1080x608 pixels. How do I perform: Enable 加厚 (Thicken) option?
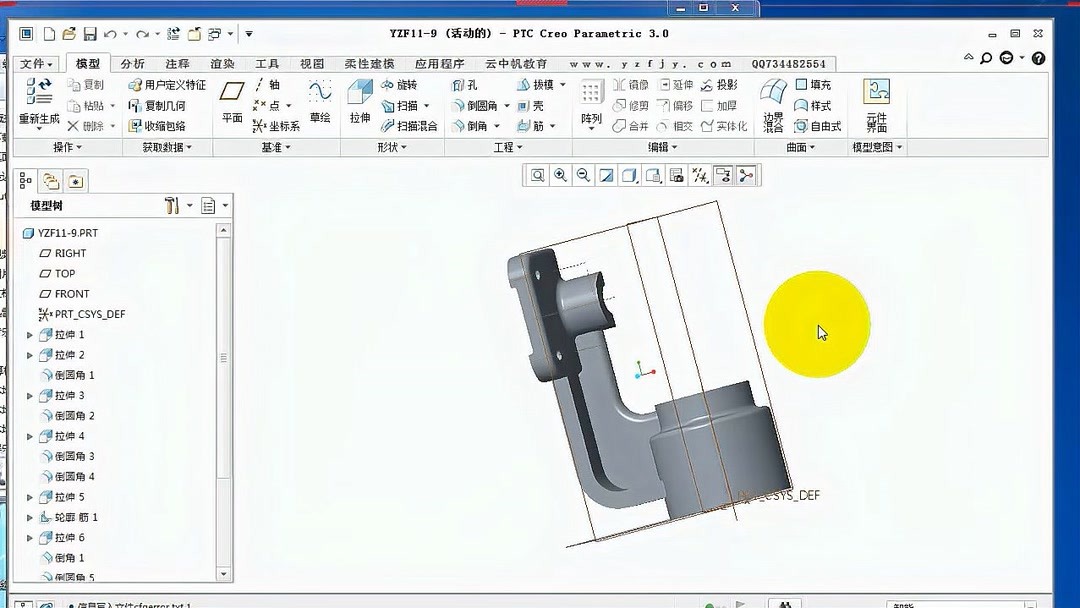click(724, 106)
